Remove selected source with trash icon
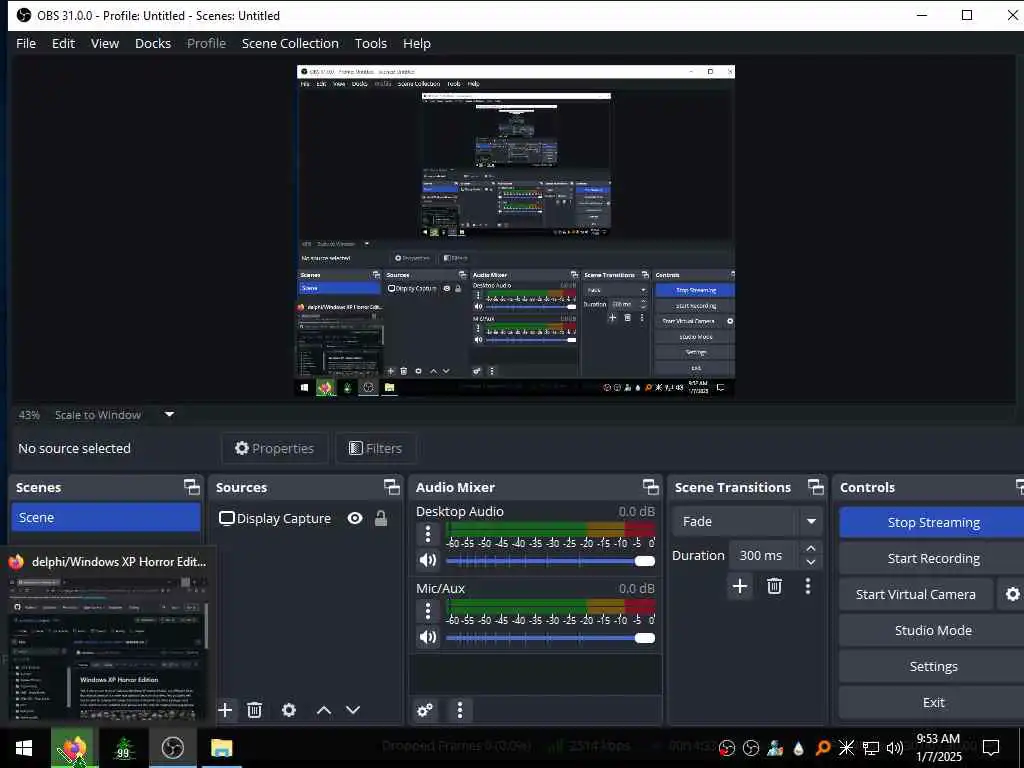1024x768 pixels. 255,710
